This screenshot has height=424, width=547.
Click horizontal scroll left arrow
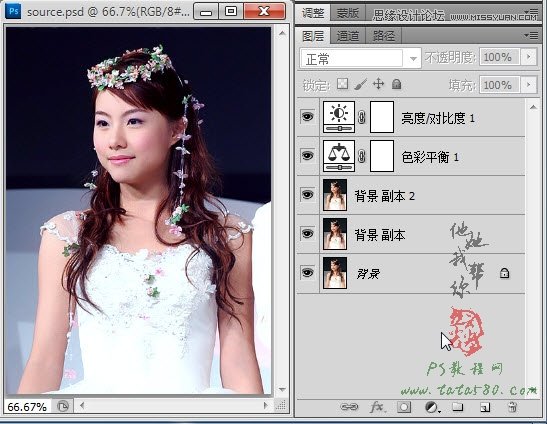pyautogui.click(x=82, y=406)
